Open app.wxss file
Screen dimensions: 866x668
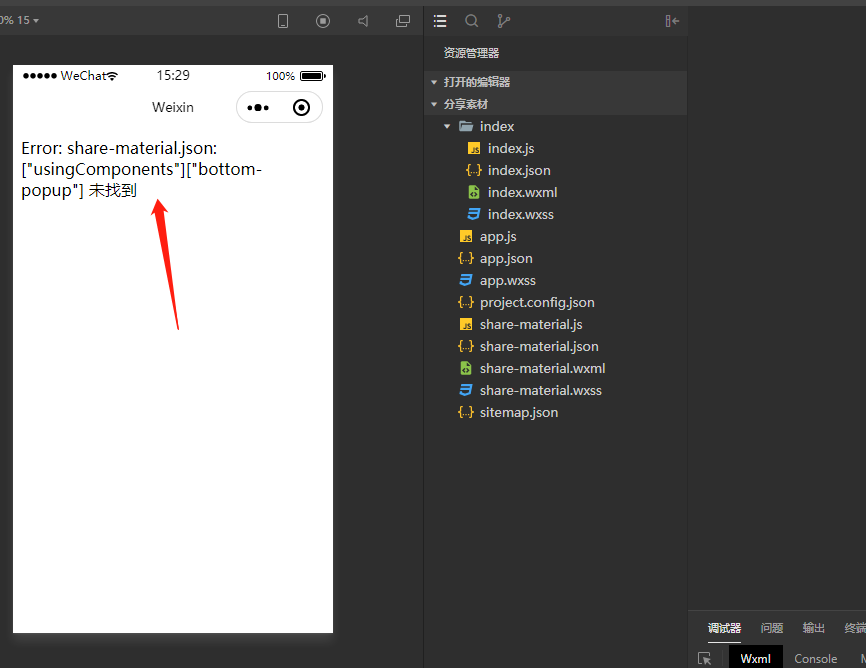click(x=555, y=280)
